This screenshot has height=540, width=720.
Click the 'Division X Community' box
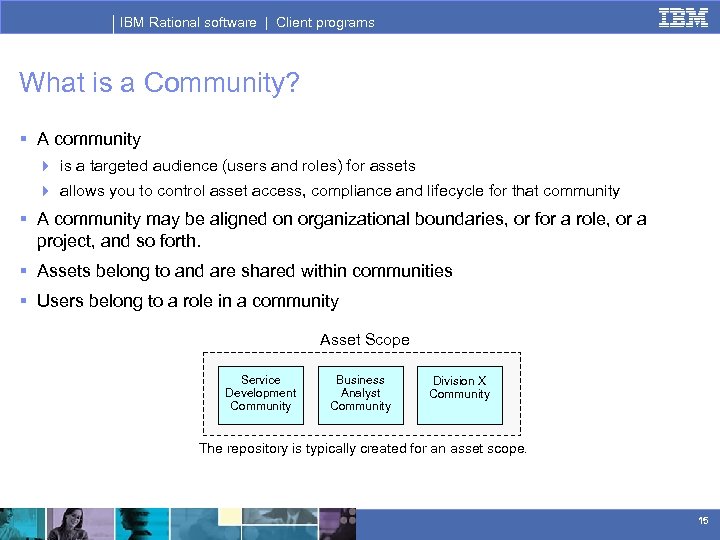[x=460, y=395]
